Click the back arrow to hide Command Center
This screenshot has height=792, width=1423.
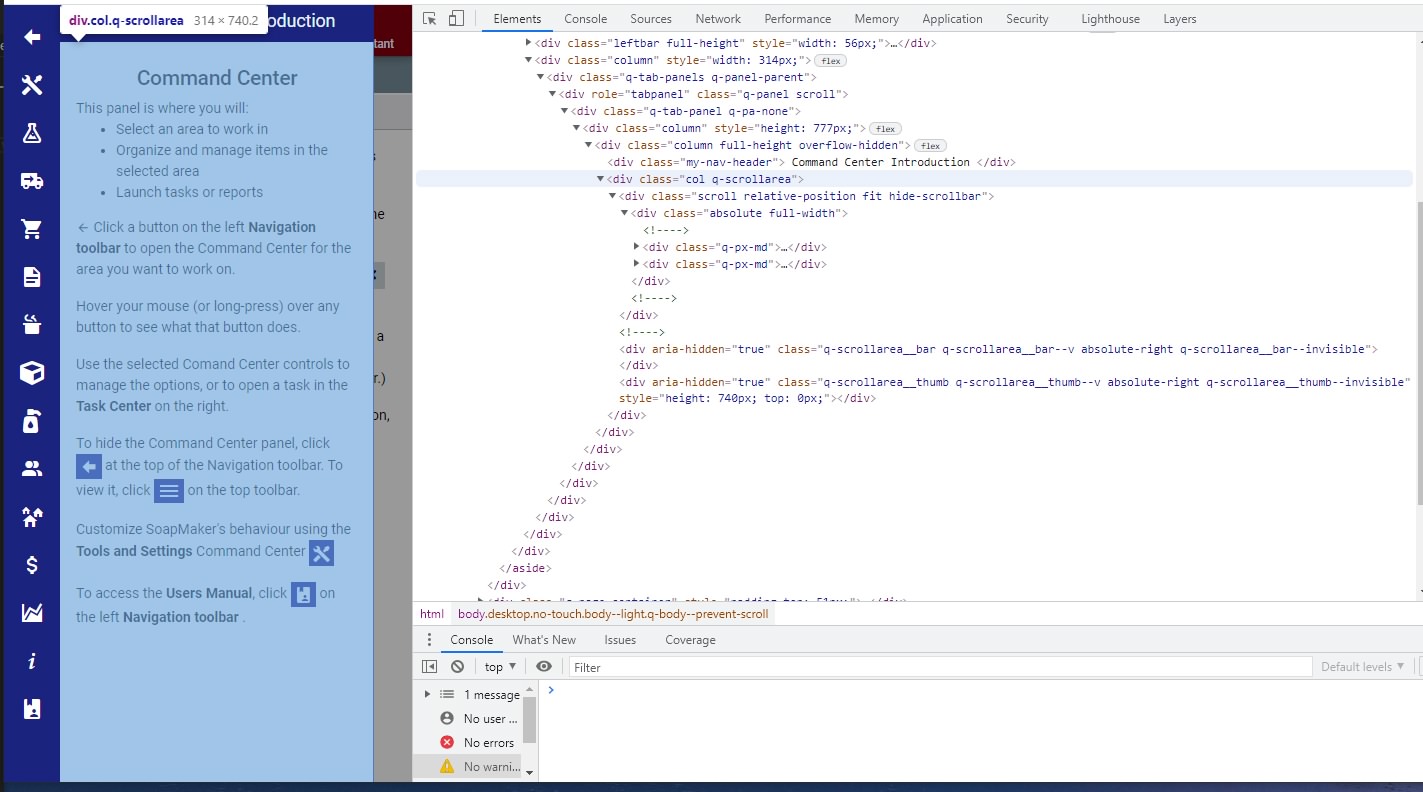pyautogui.click(x=31, y=37)
